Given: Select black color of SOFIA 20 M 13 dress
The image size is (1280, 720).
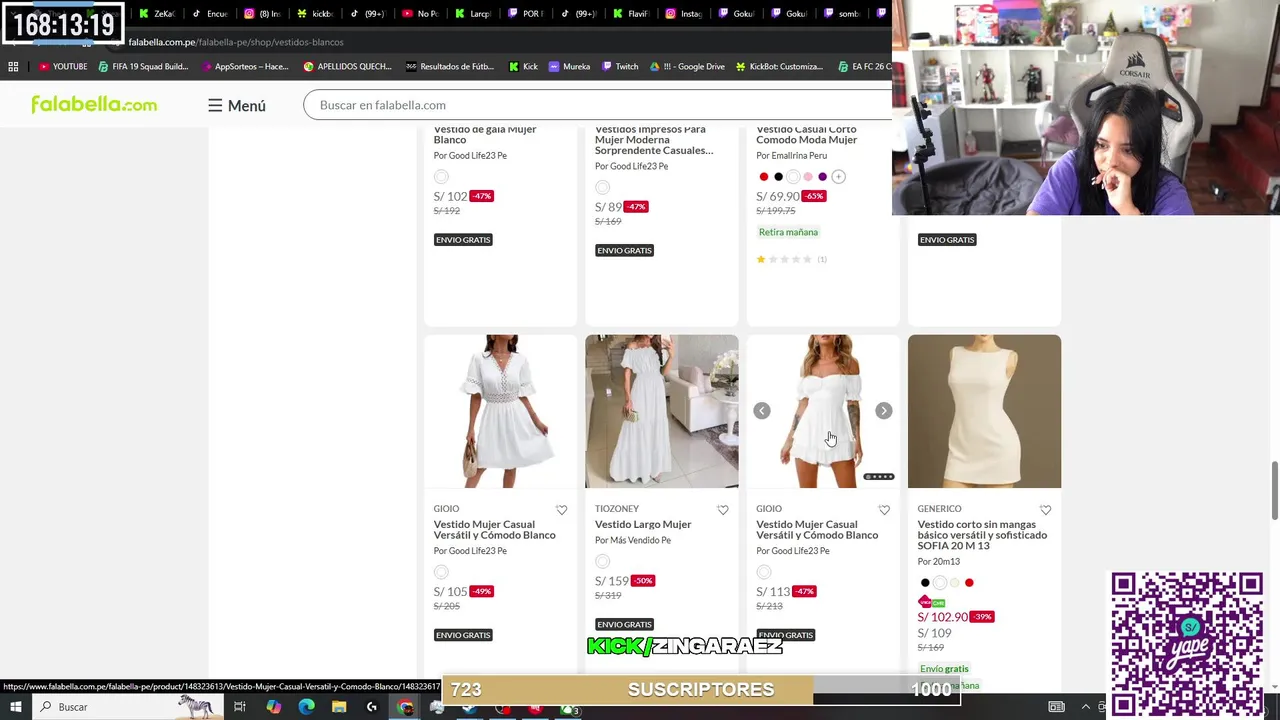Looking at the screenshot, I should pyautogui.click(x=925, y=583).
